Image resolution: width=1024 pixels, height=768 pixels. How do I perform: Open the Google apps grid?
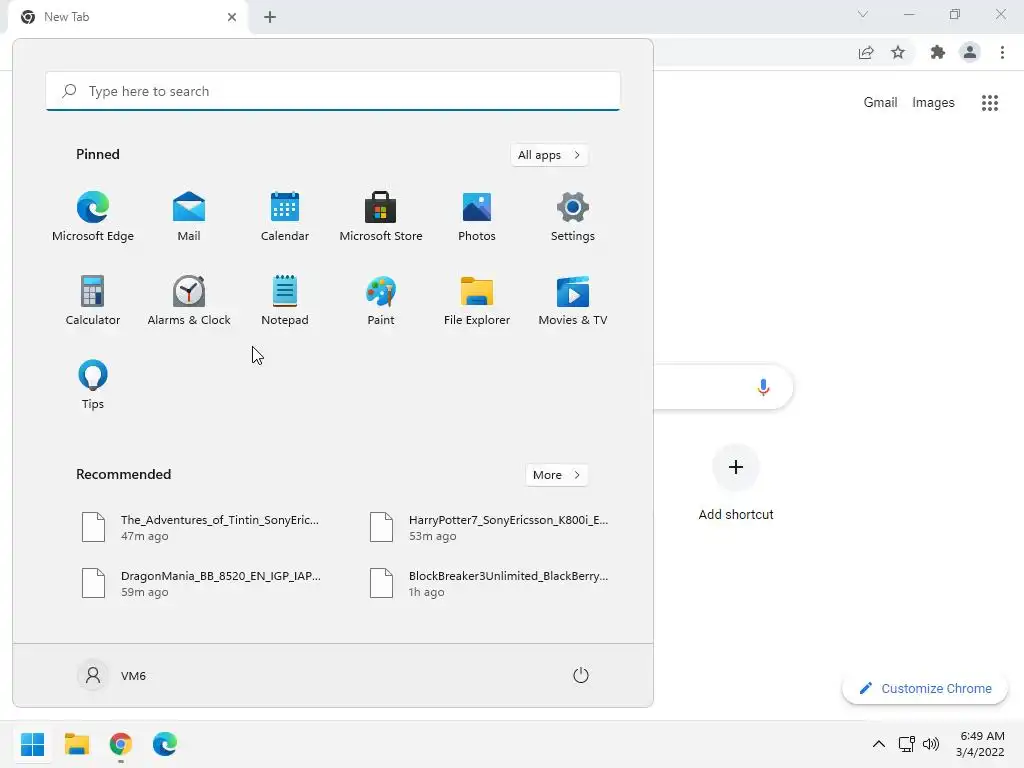(x=990, y=103)
